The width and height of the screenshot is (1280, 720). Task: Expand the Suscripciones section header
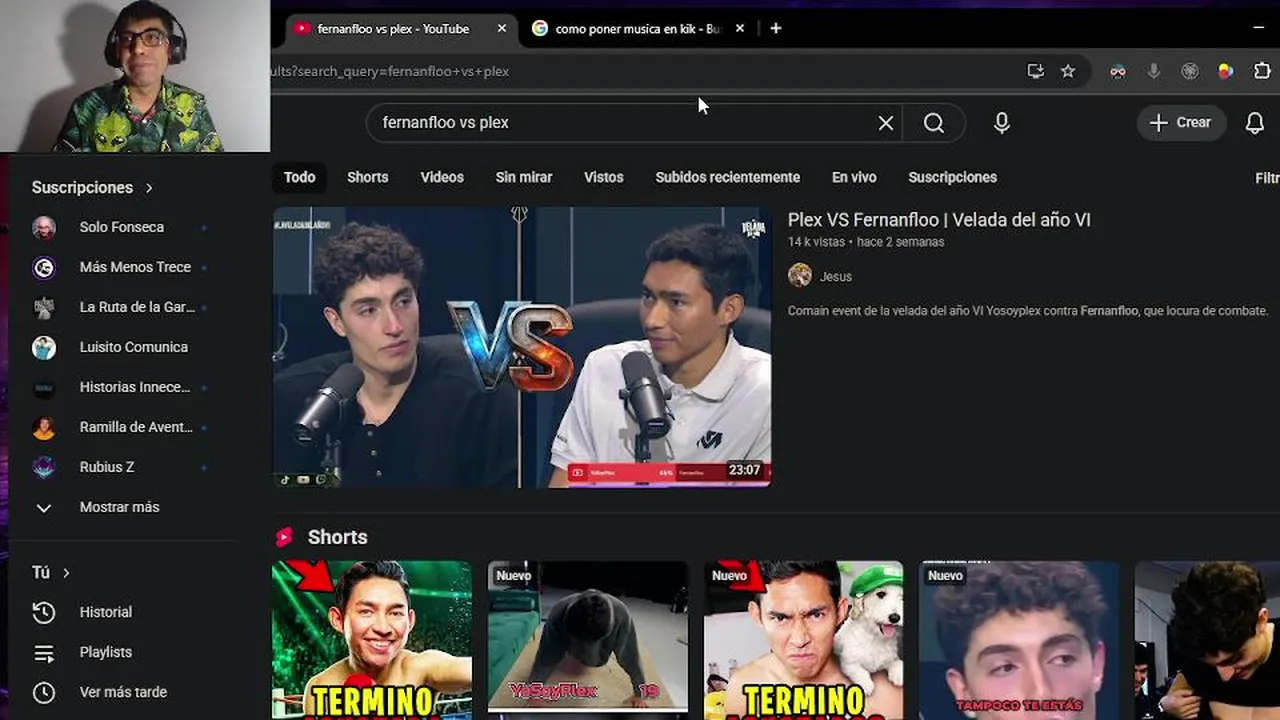coord(92,187)
